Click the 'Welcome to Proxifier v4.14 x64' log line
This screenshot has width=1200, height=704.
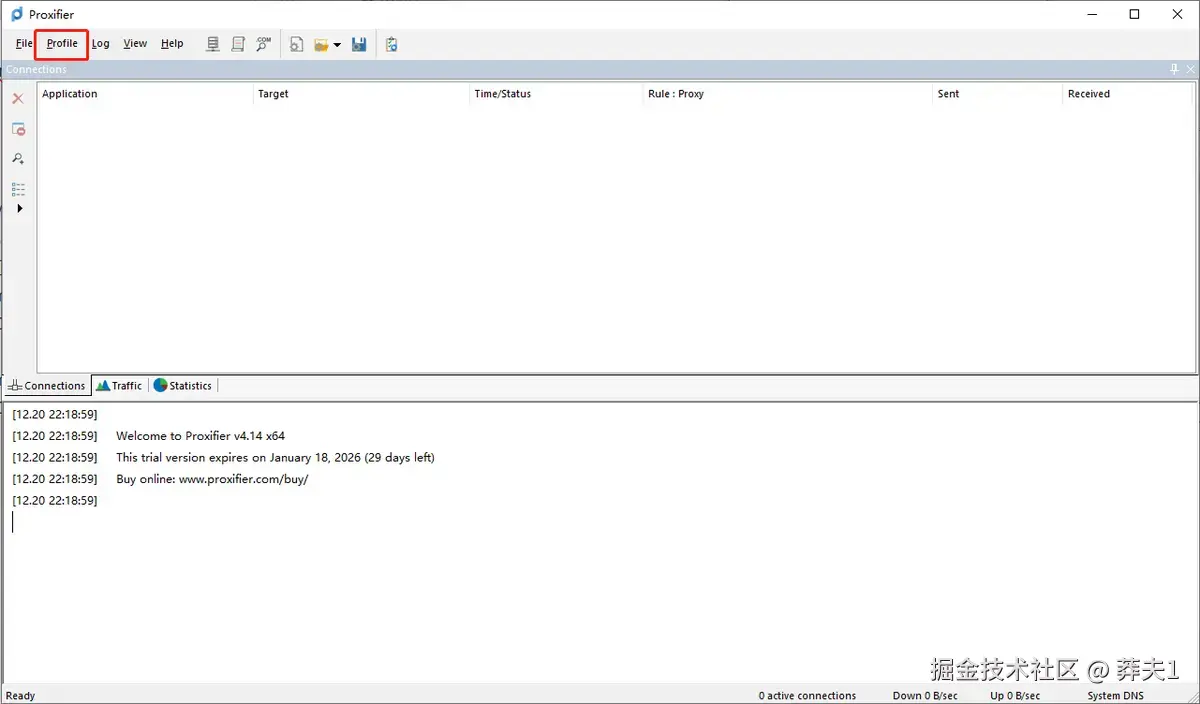200,436
